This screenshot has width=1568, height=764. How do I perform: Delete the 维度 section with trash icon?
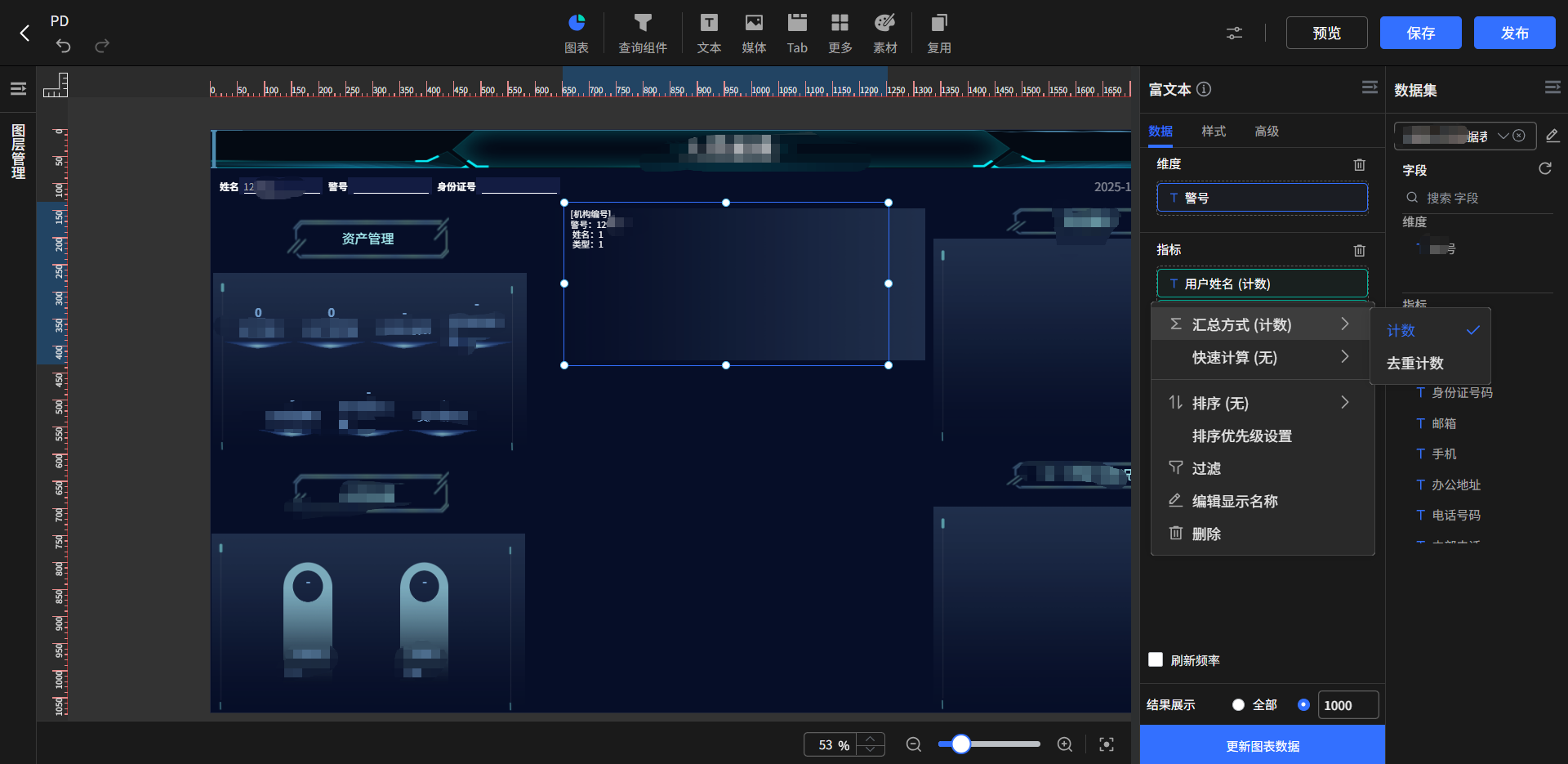1359,164
